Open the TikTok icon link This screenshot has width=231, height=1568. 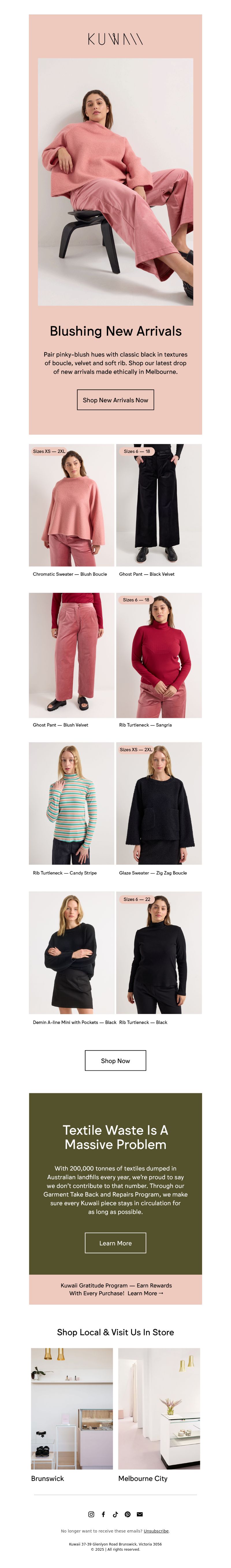[115, 1514]
